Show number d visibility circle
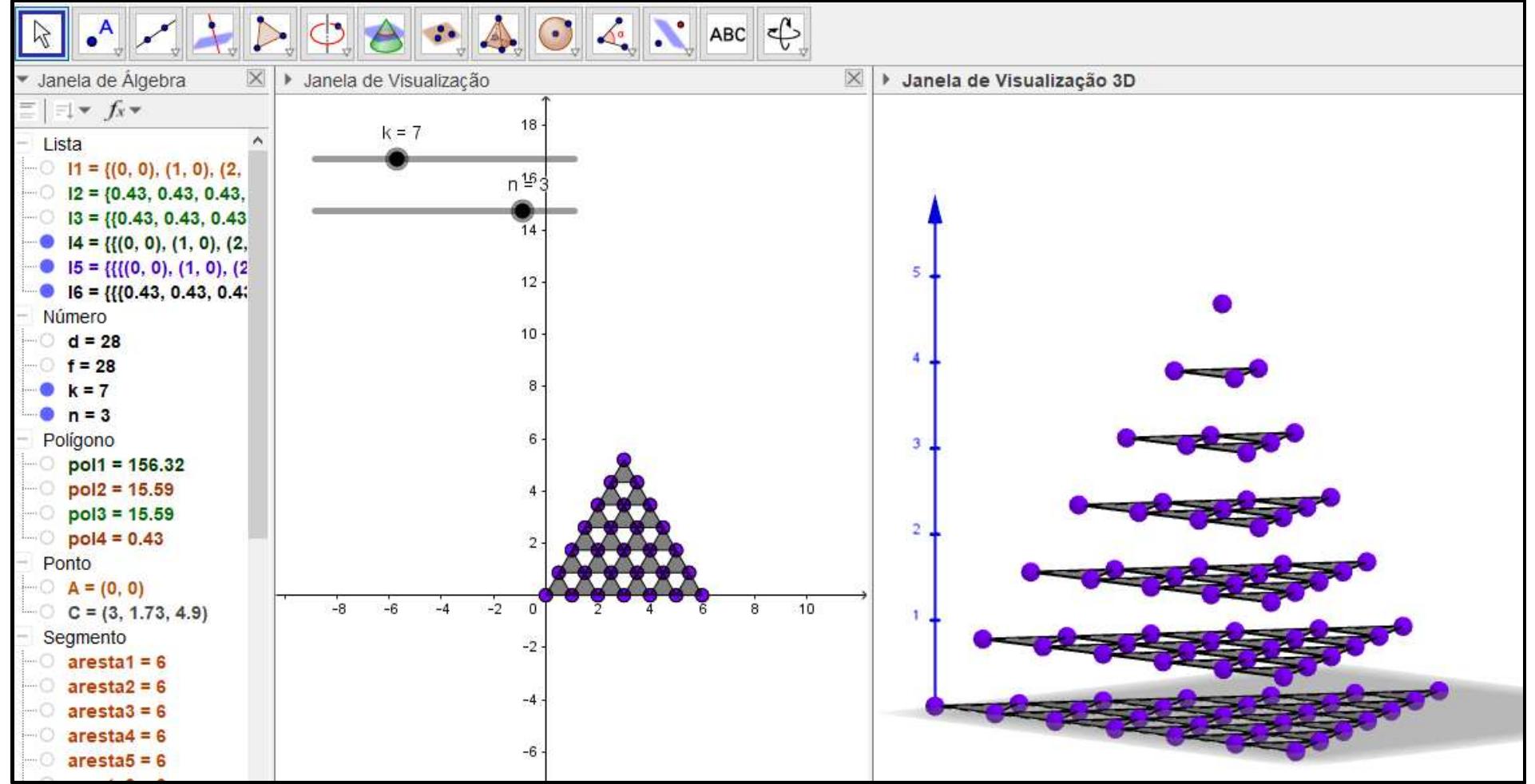This screenshot has width=1535, height=784. pyautogui.click(x=47, y=341)
